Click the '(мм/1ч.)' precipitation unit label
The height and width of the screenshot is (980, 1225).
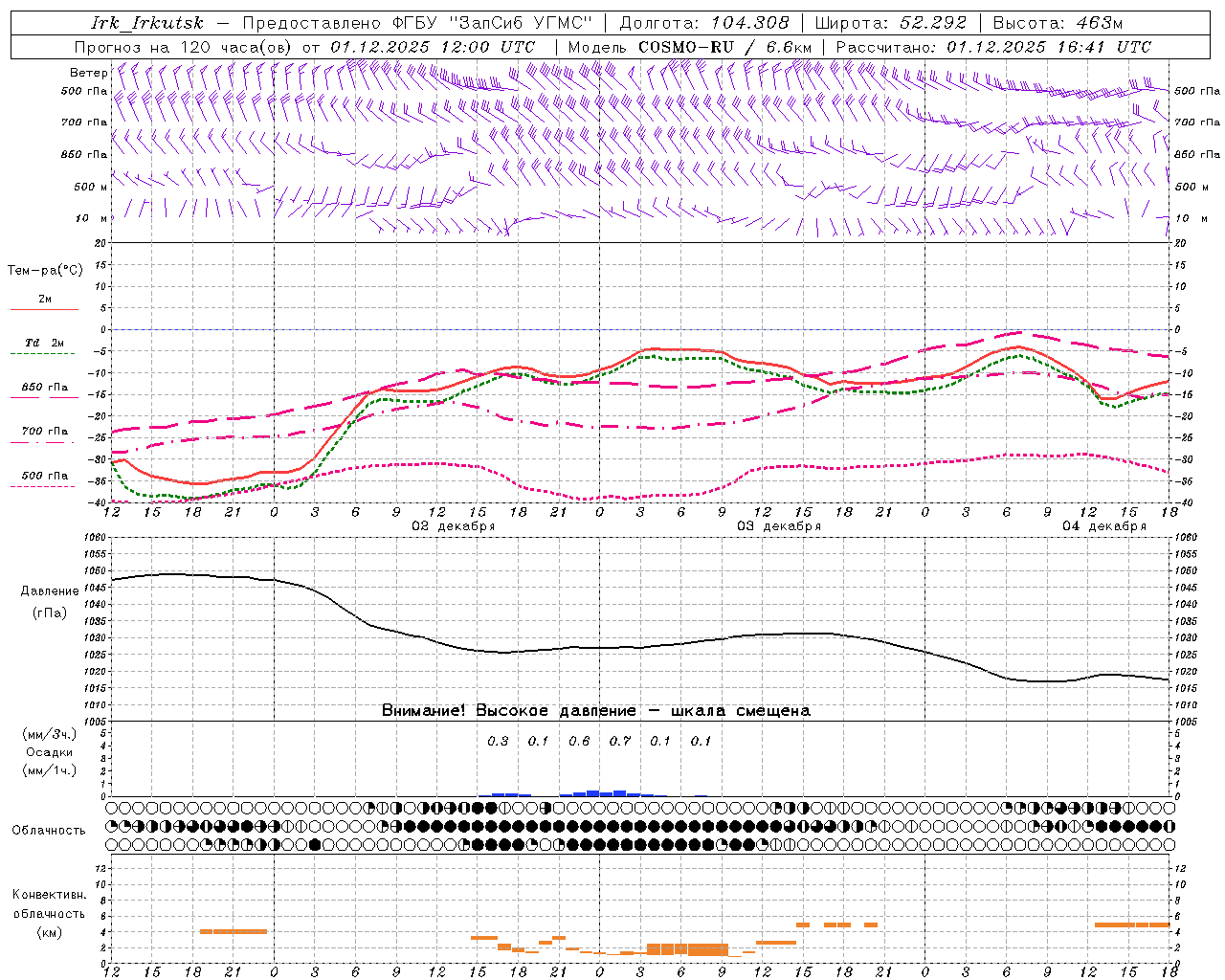(49, 770)
